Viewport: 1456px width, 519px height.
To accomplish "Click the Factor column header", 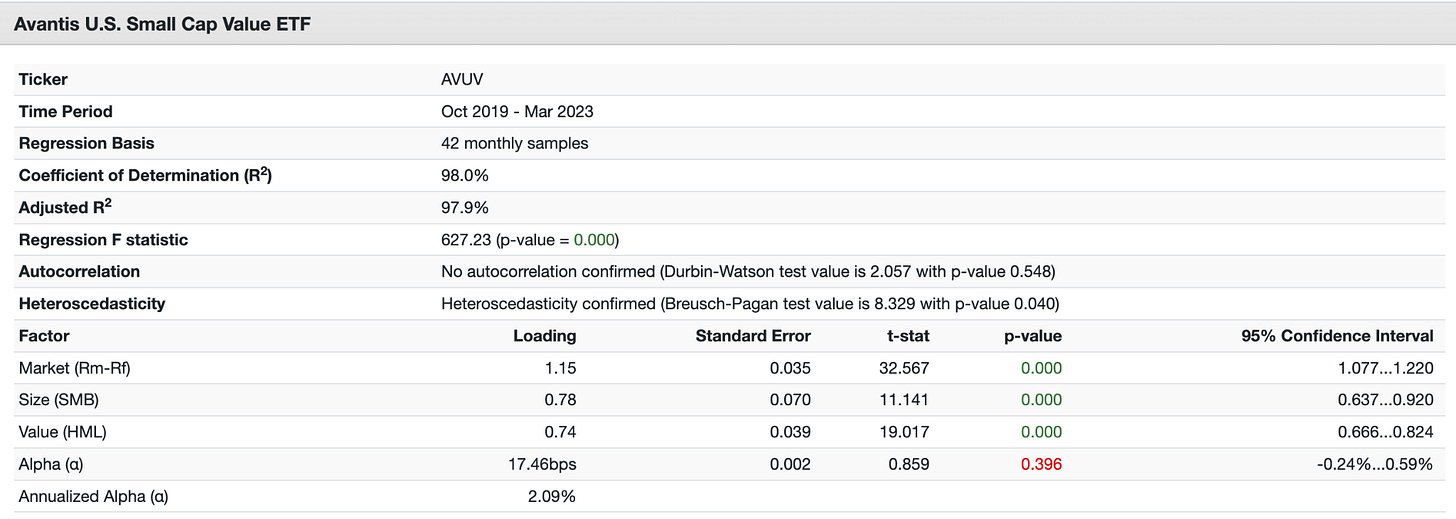I will 44,335.
